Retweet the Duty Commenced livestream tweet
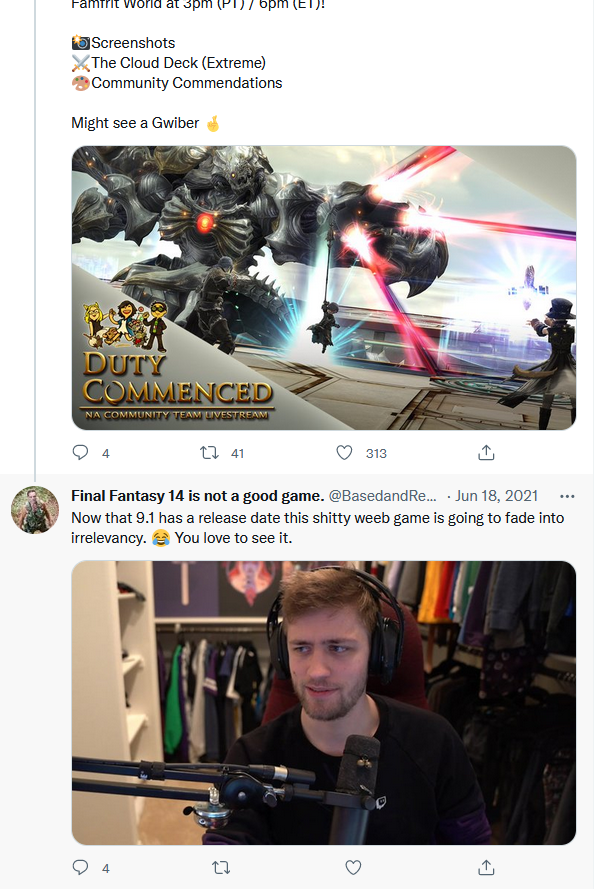602x889 pixels. 209,452
